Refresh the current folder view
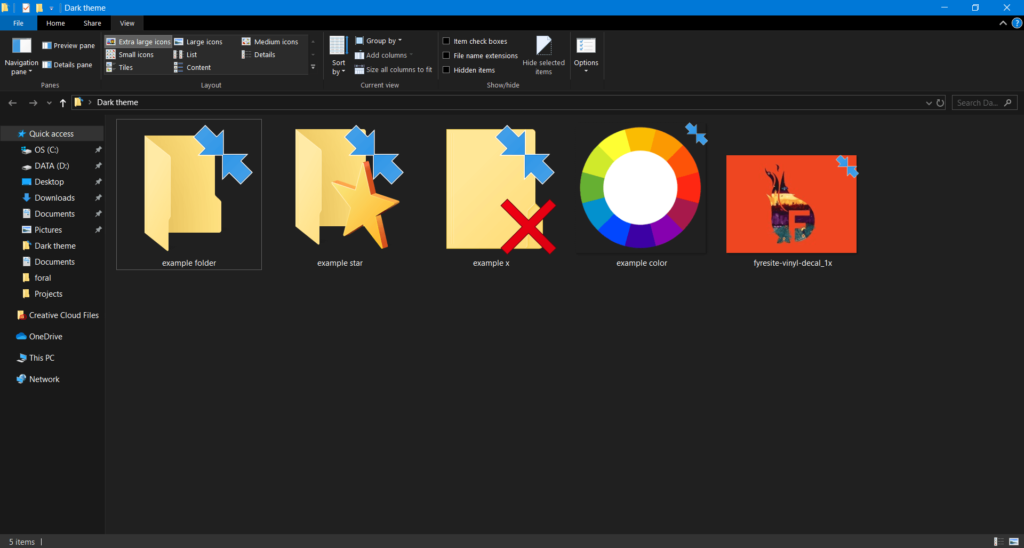The height and width of the screenshot is (548, 1024). point(940,102)
